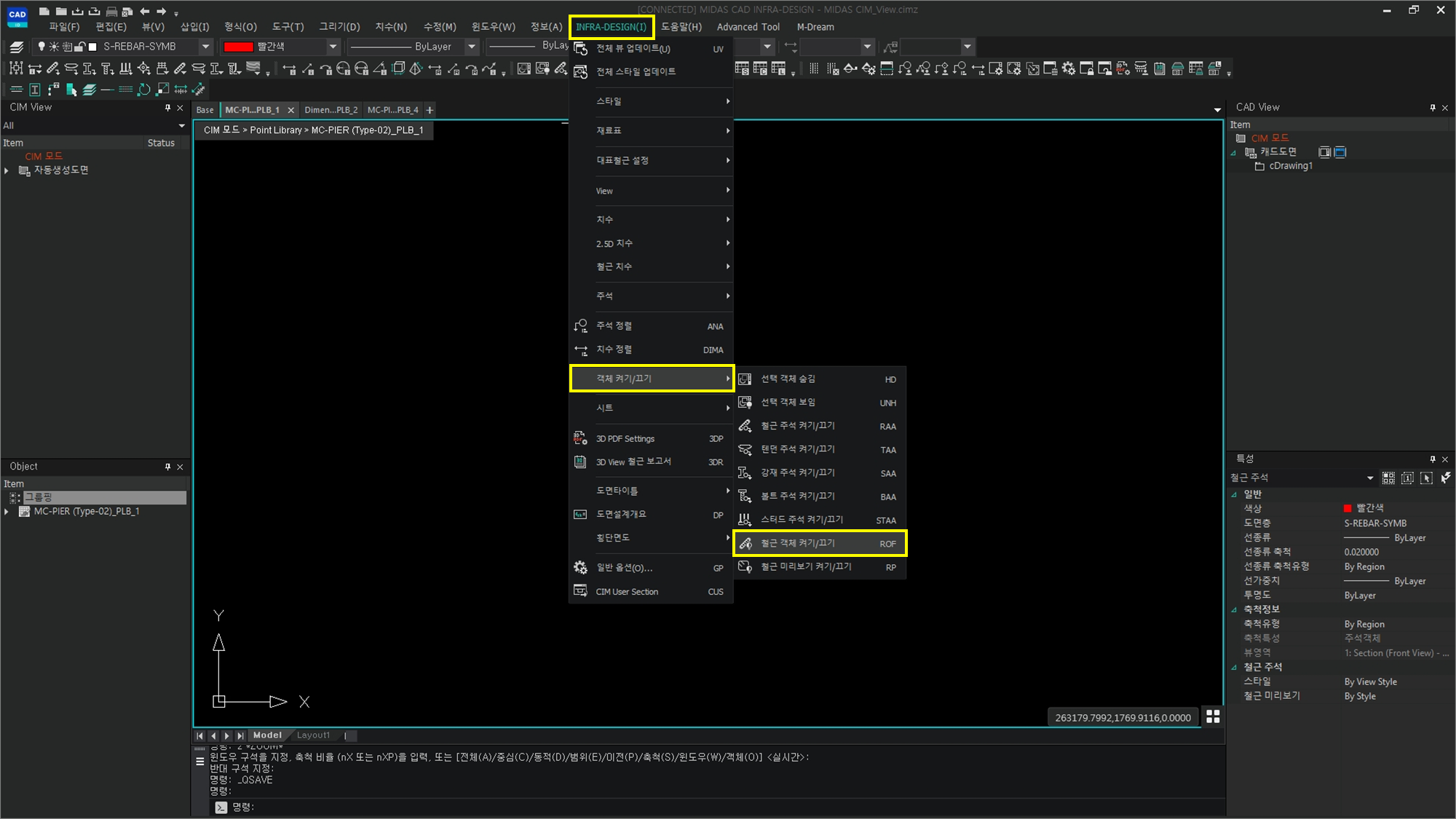This screenshot has height=819, width=1456.
Task: Click 전체 뷰 업데이트(U) menu command
Action: pos(651,49)
